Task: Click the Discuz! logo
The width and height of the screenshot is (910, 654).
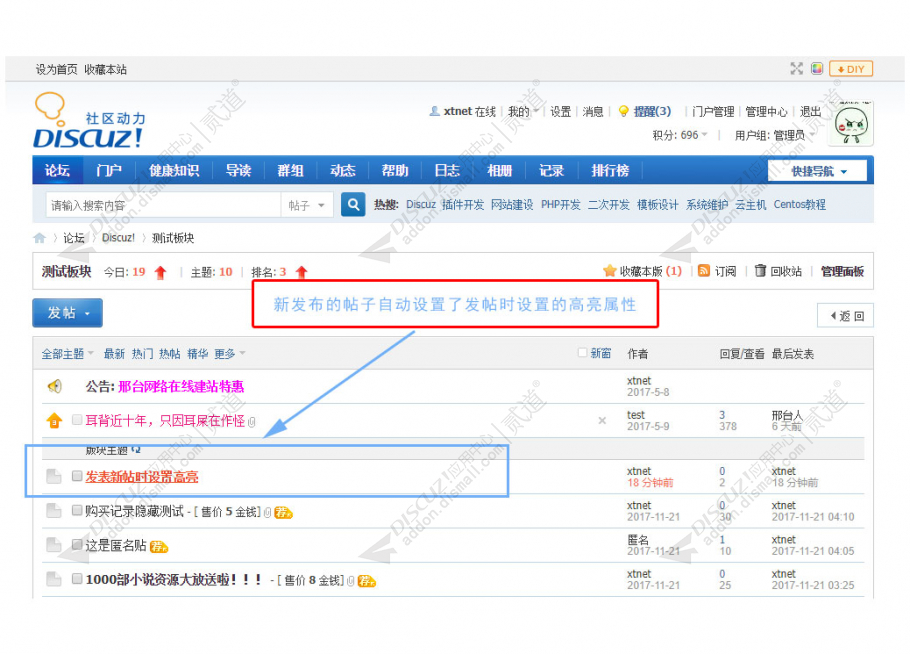Action: (89, 121)
